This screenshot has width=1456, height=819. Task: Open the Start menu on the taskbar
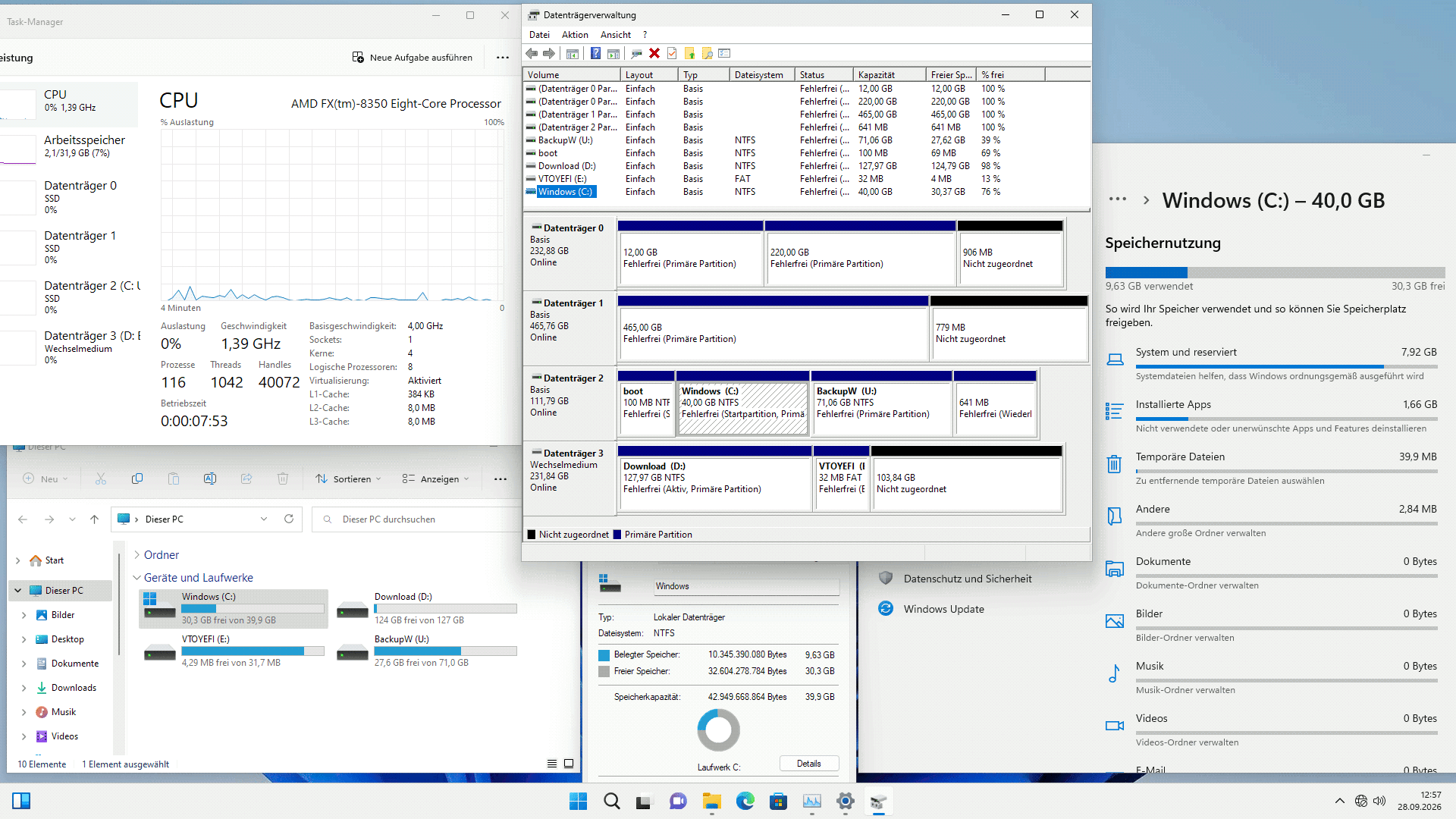coord(578,801)
